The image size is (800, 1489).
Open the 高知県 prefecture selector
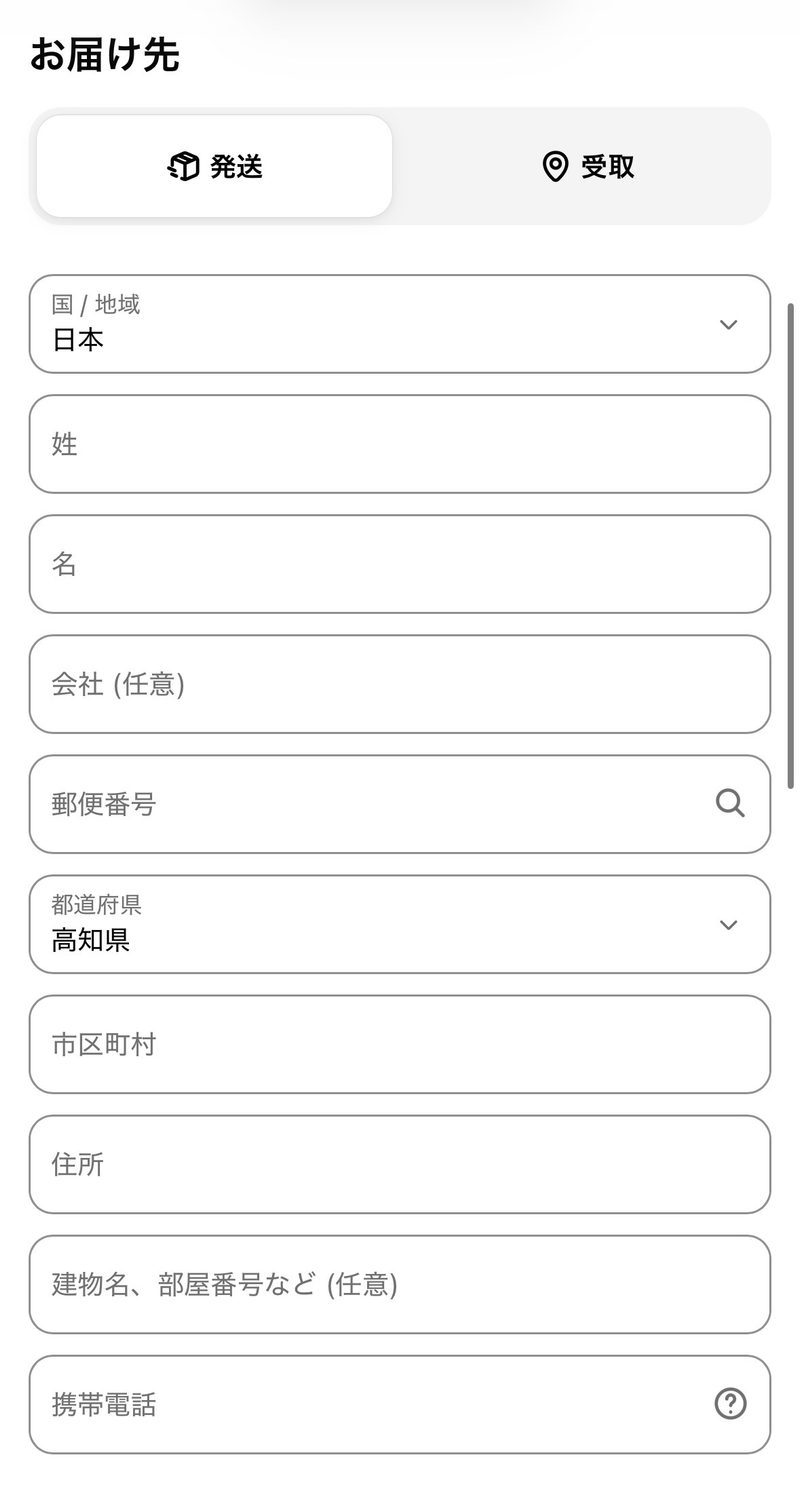400,924
